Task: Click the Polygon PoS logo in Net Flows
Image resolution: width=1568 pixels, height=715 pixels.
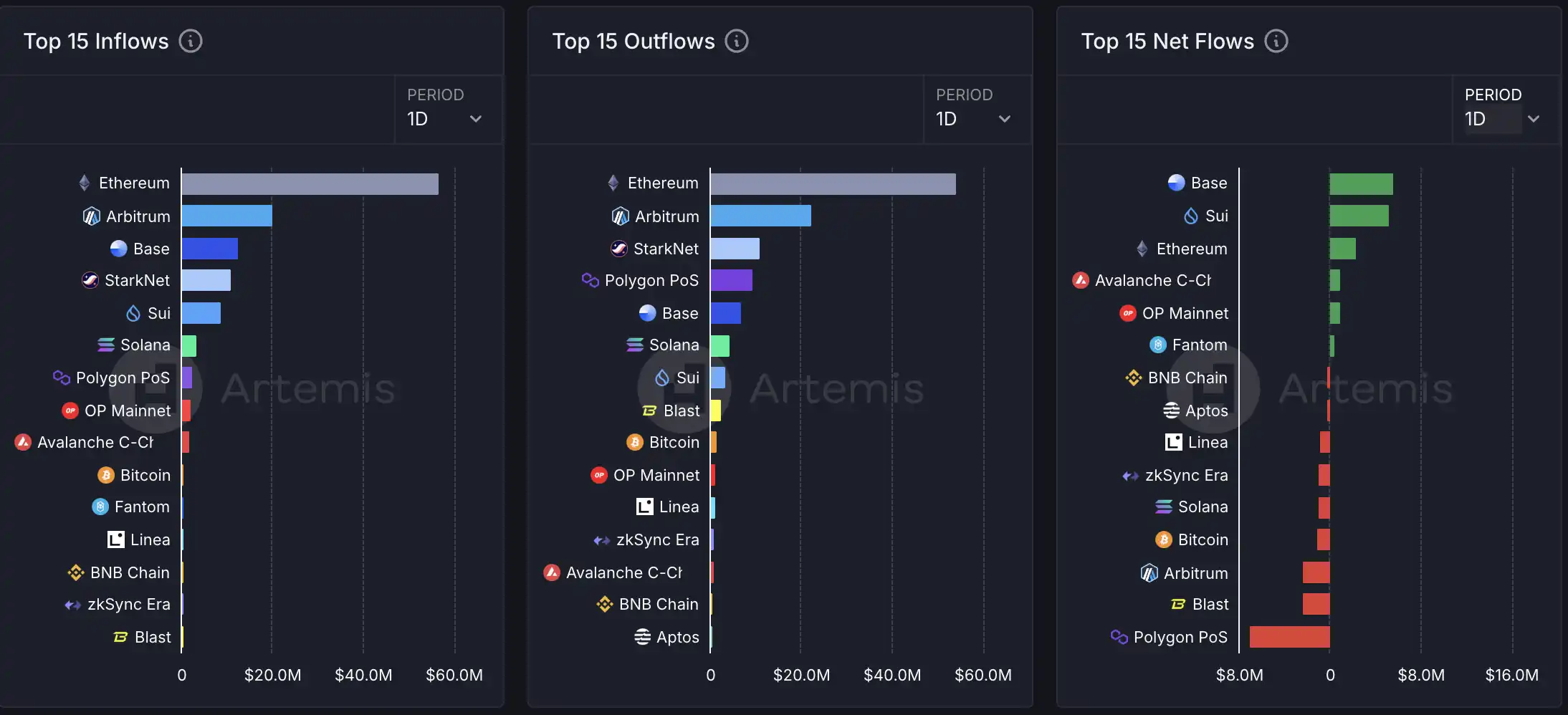Action: (1119, 637)
